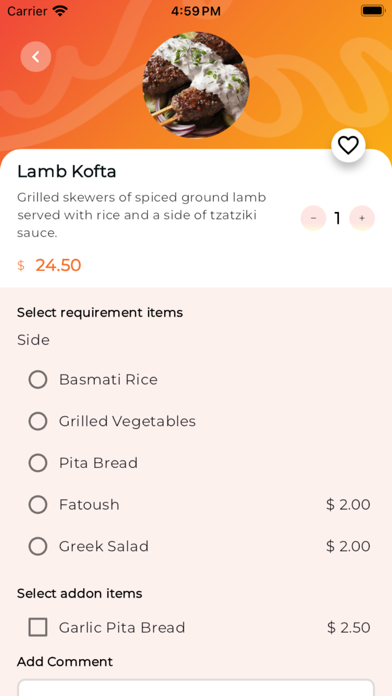Image resolution: width=392 pixels, height=696 pixels.
Task: Decrease quantity with minus button
Action: point(313,218)
